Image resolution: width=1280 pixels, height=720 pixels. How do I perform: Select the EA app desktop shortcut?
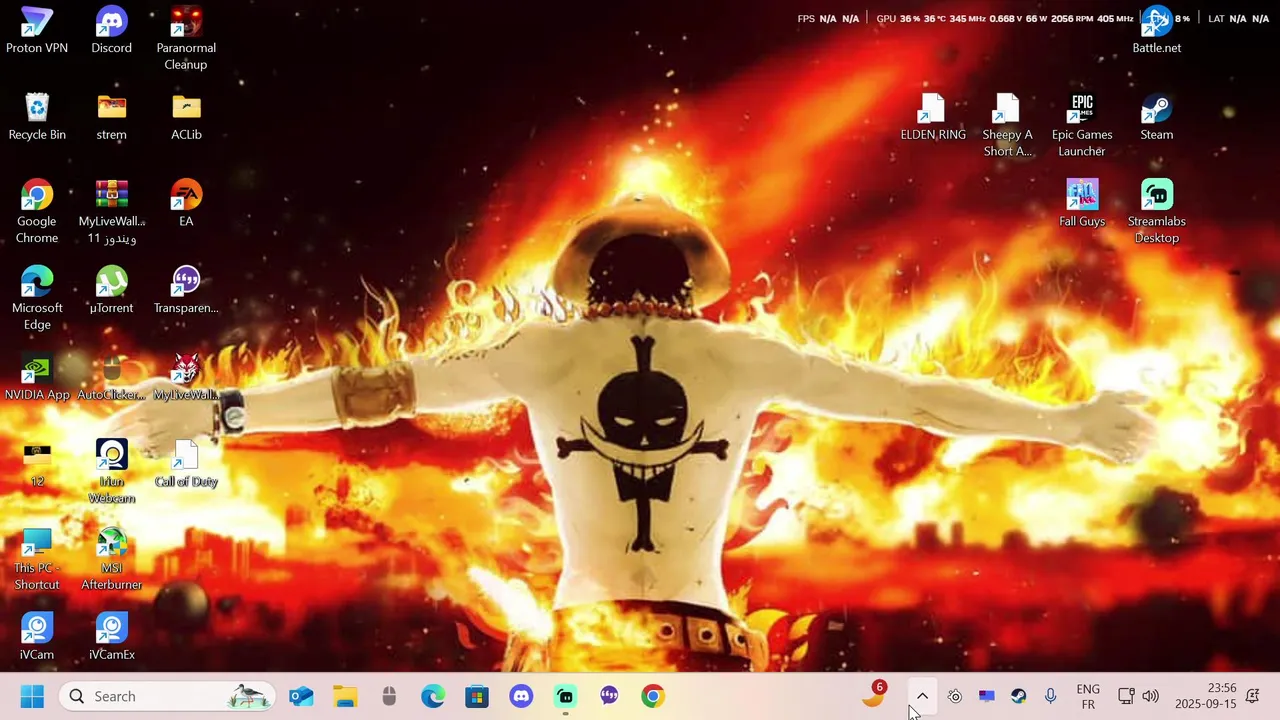[x=186, y=204]
